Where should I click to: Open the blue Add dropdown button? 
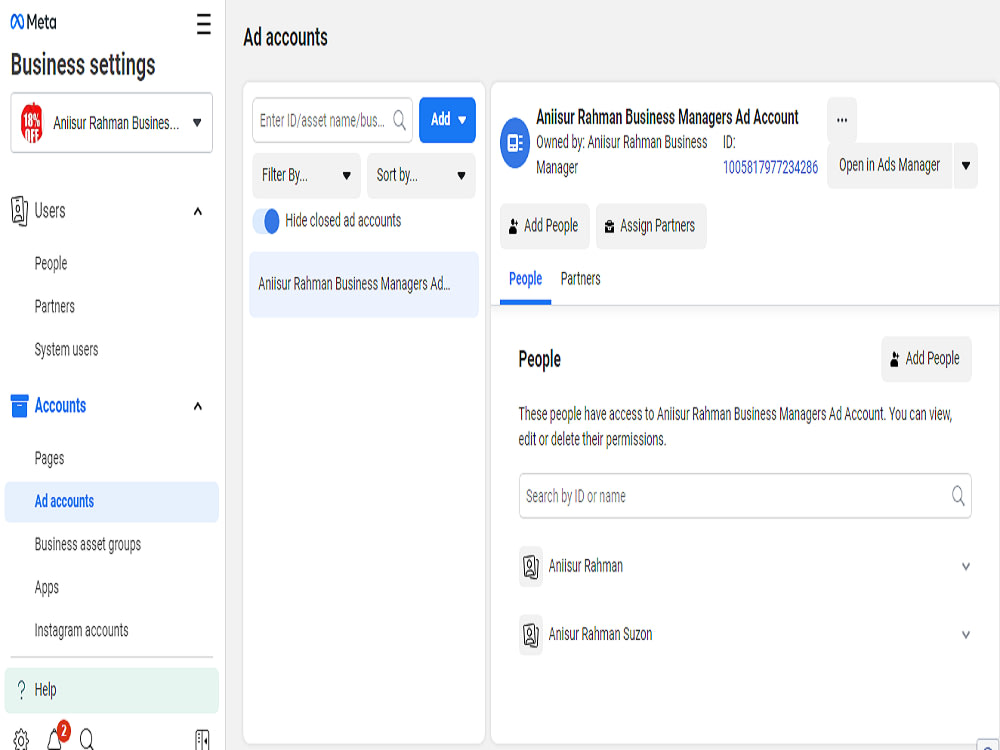pos(447,120)
